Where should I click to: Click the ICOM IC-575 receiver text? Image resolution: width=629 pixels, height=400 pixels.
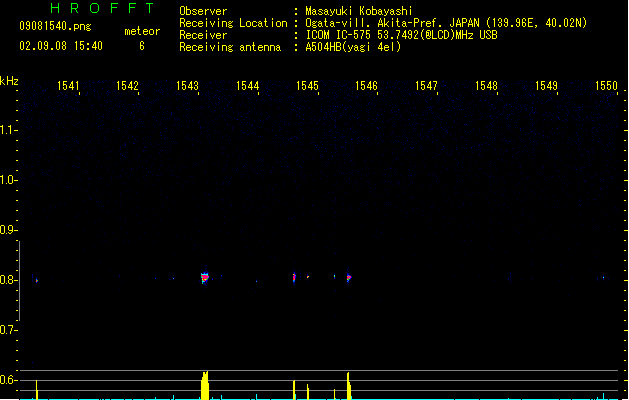402,35
